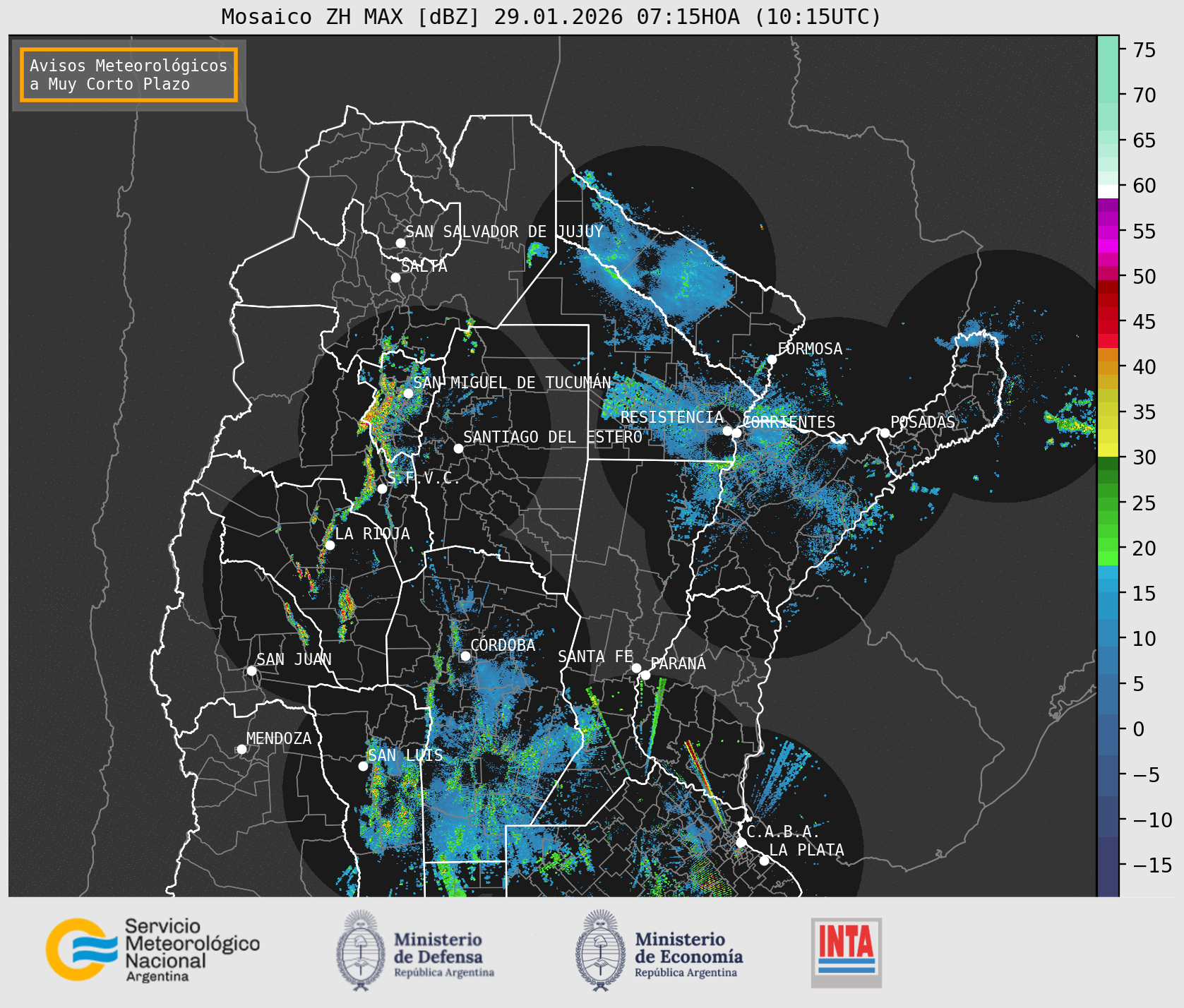This screenshot has height=1008, width=1184.
Task: Select the La Plata city marker
Action: point(764,860)
